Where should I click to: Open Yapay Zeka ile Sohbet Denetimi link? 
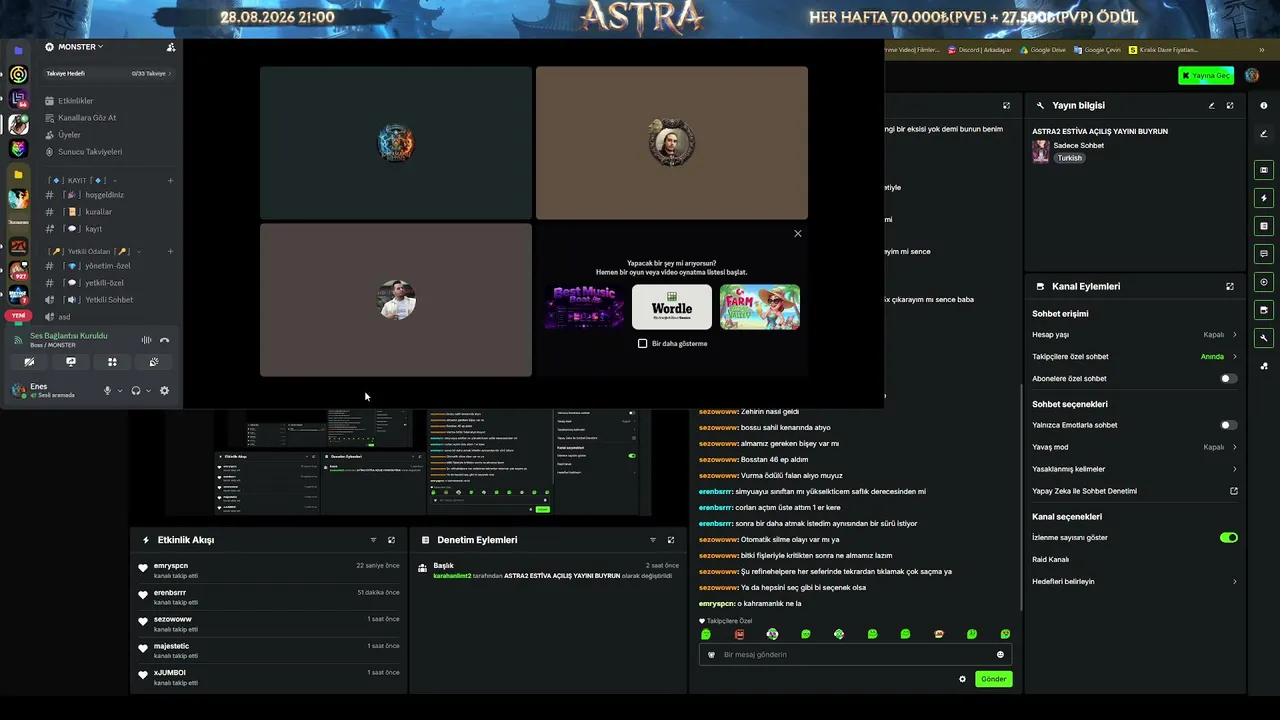click(1135, 491)
